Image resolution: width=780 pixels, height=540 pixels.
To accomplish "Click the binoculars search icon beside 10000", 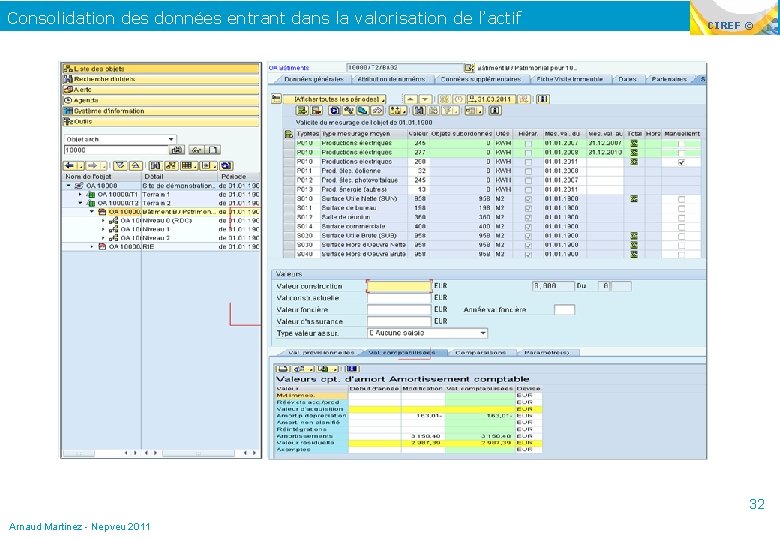I will [x=177, y=150].
